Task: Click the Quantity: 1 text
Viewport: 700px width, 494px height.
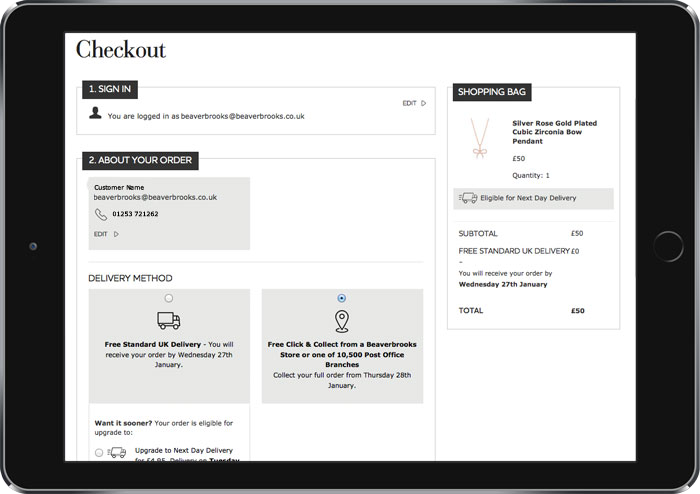Action: tap(531, 175)
